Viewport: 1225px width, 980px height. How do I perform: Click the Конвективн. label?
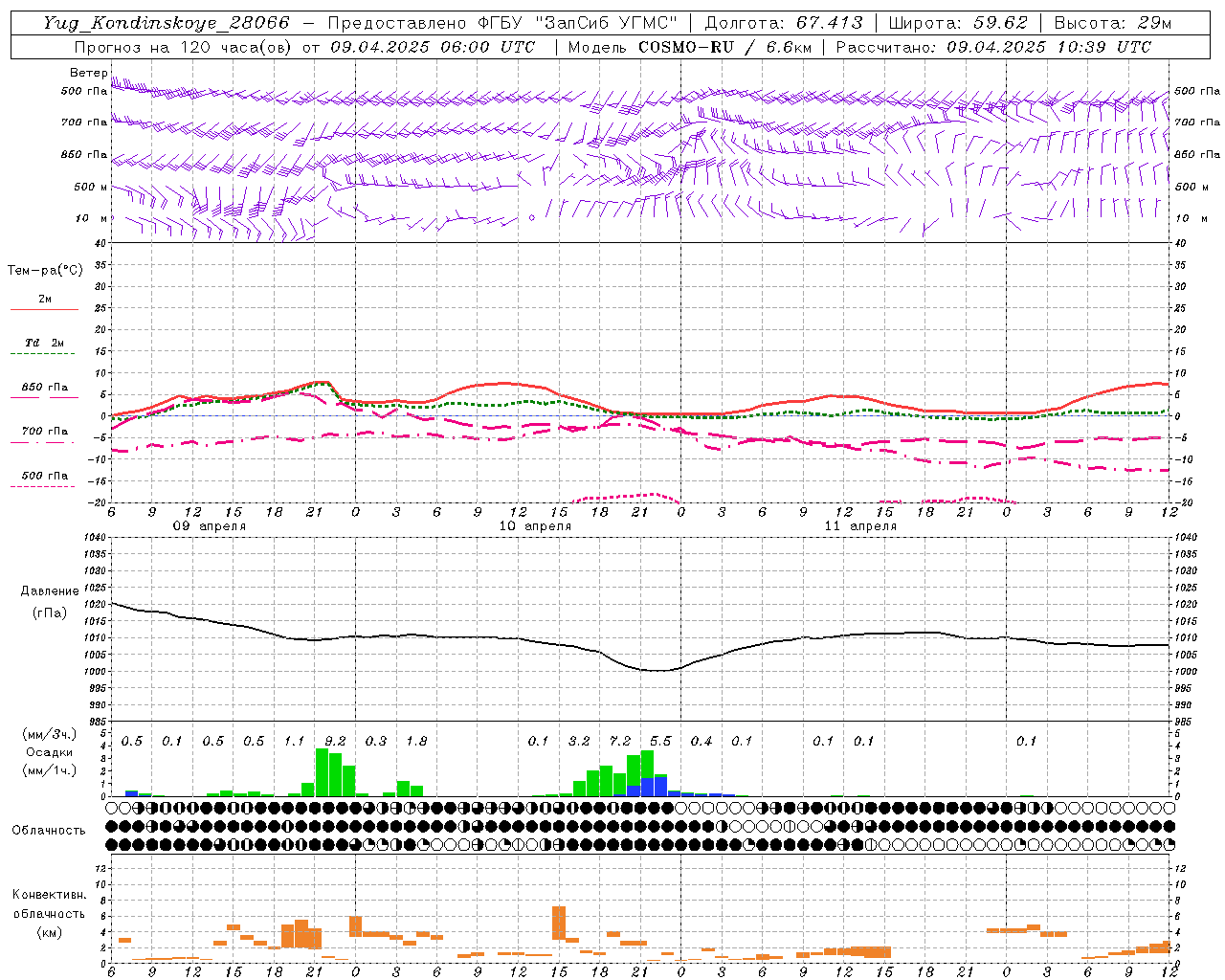pyautogui.click(x=50, y=895)
